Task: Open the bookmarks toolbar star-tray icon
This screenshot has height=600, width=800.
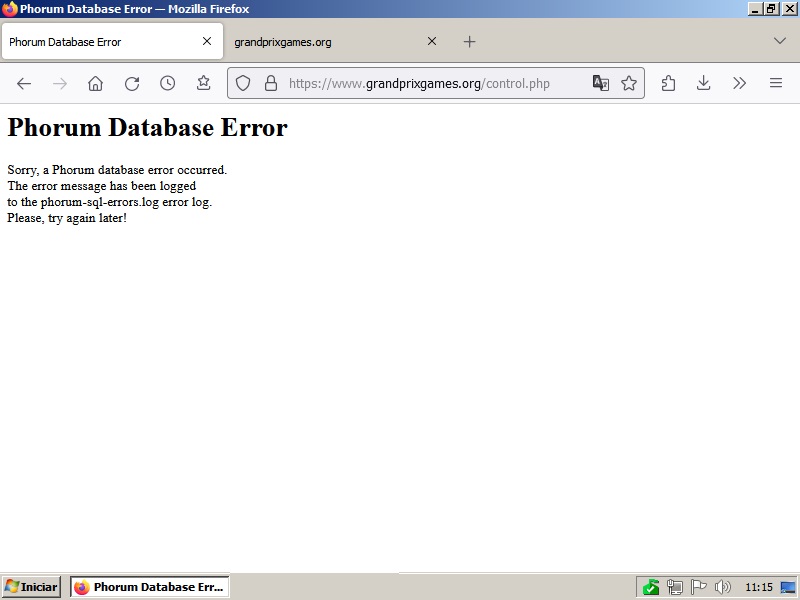Action: [204, 83]
